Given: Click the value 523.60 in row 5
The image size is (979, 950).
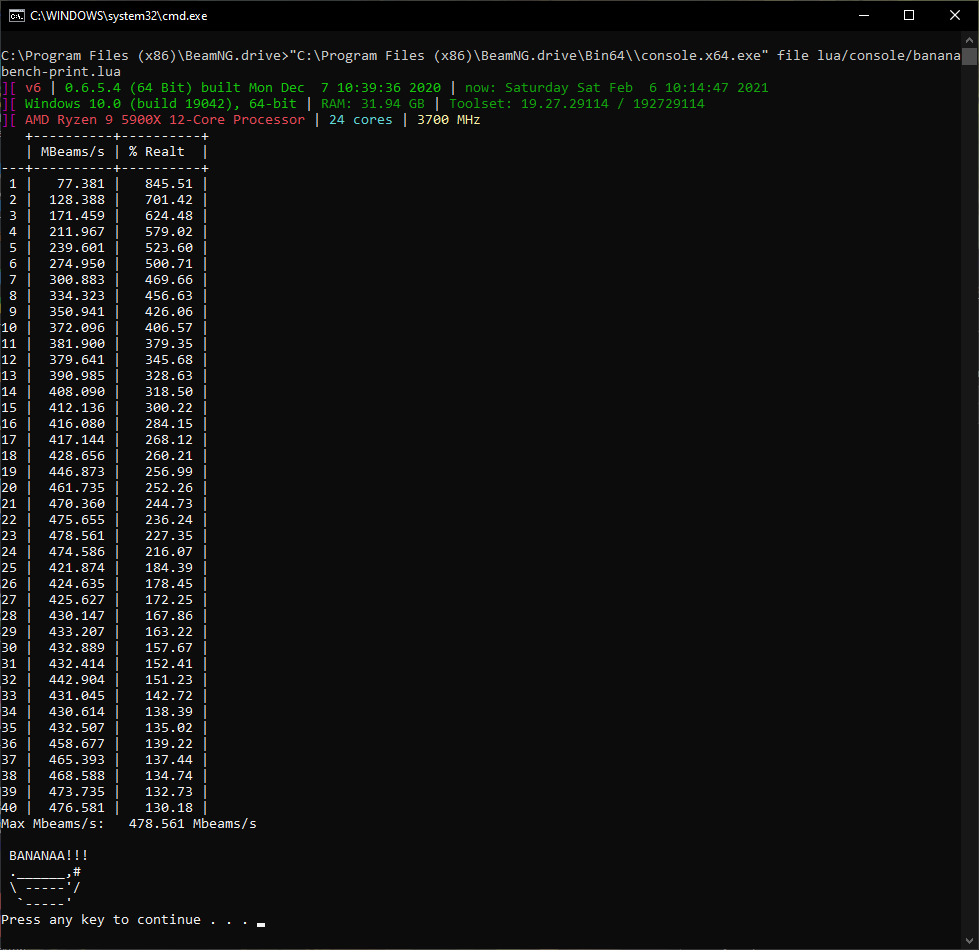Looking at the screenshot, I should pyautogui.click(x=169, y=248).
